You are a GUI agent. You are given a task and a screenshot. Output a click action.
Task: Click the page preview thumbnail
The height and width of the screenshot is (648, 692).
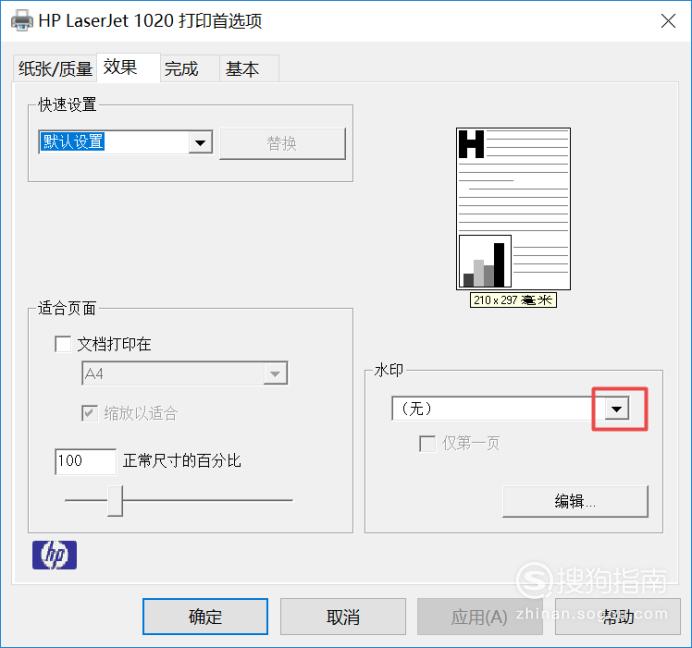coord(513,209)
